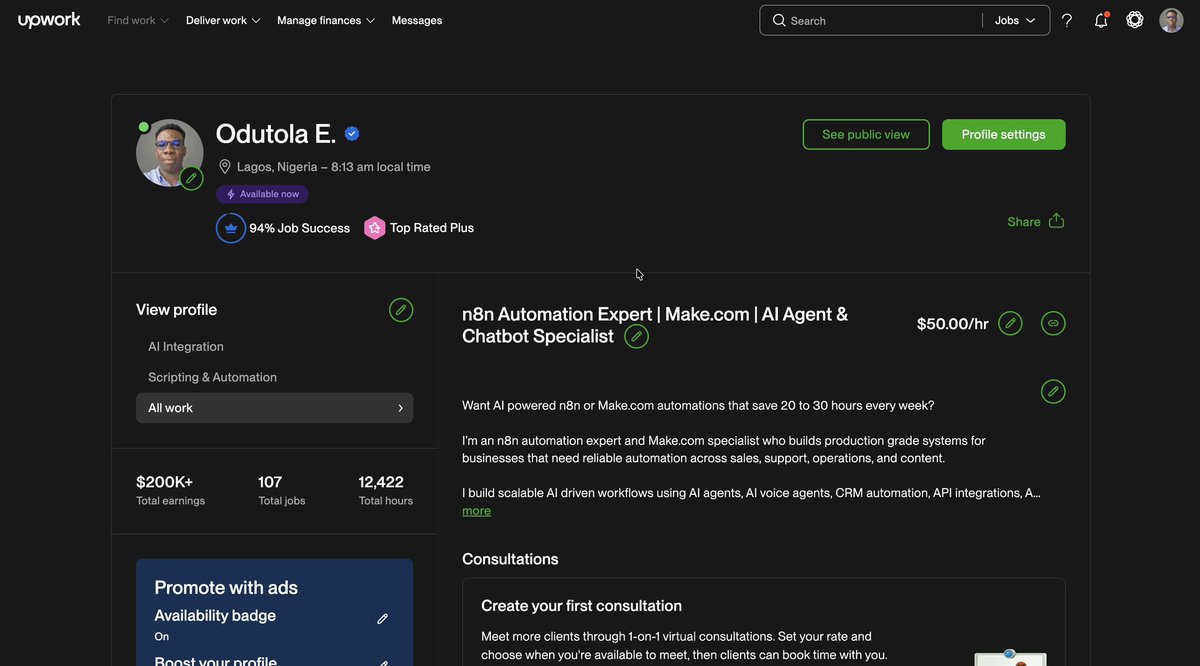Expand the Deliver work menu
Image resolution: width=1200 pixels, height=666 pixels.
tap(223, 20)
